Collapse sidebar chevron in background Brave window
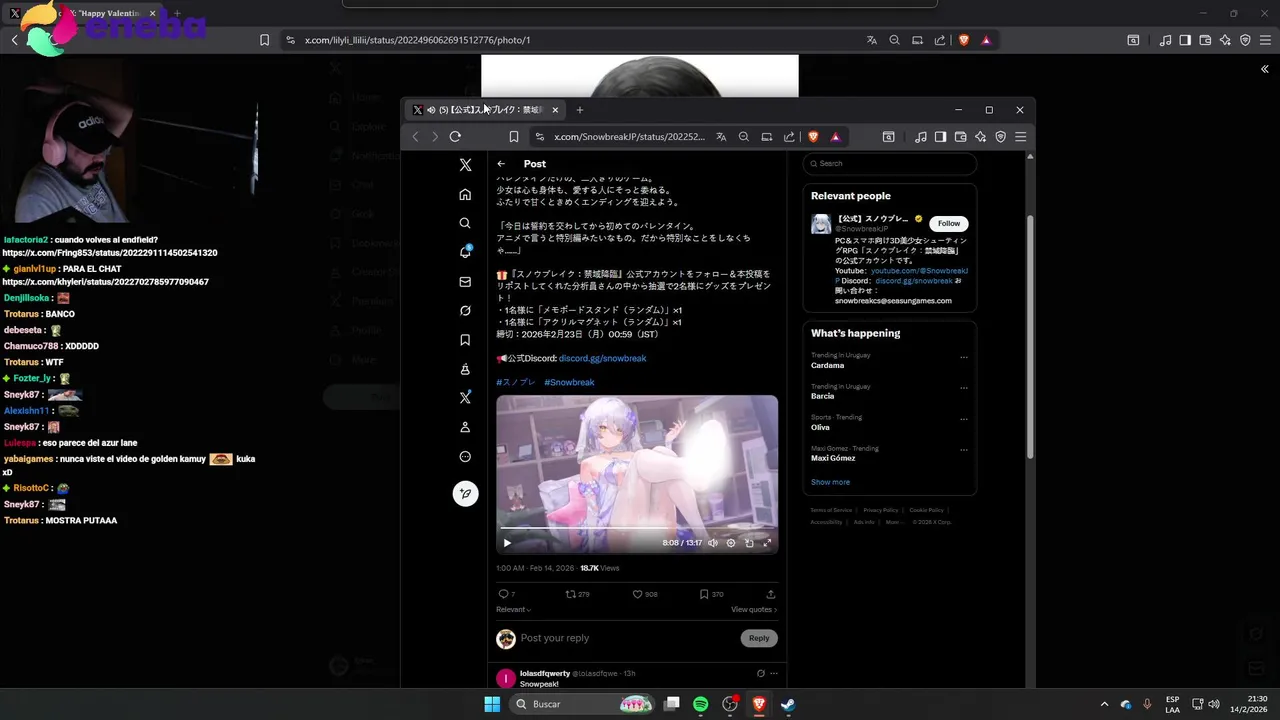This screenshot has height=720, width=1280. click(x=1265, y=69)
